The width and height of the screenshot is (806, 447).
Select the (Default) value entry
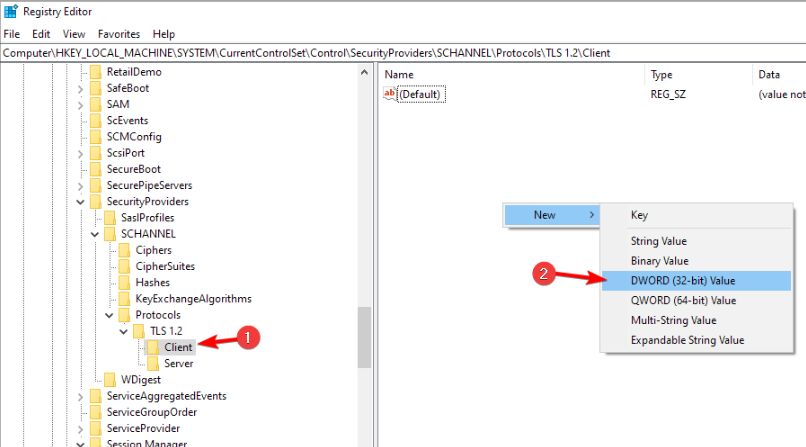[420, 95]
